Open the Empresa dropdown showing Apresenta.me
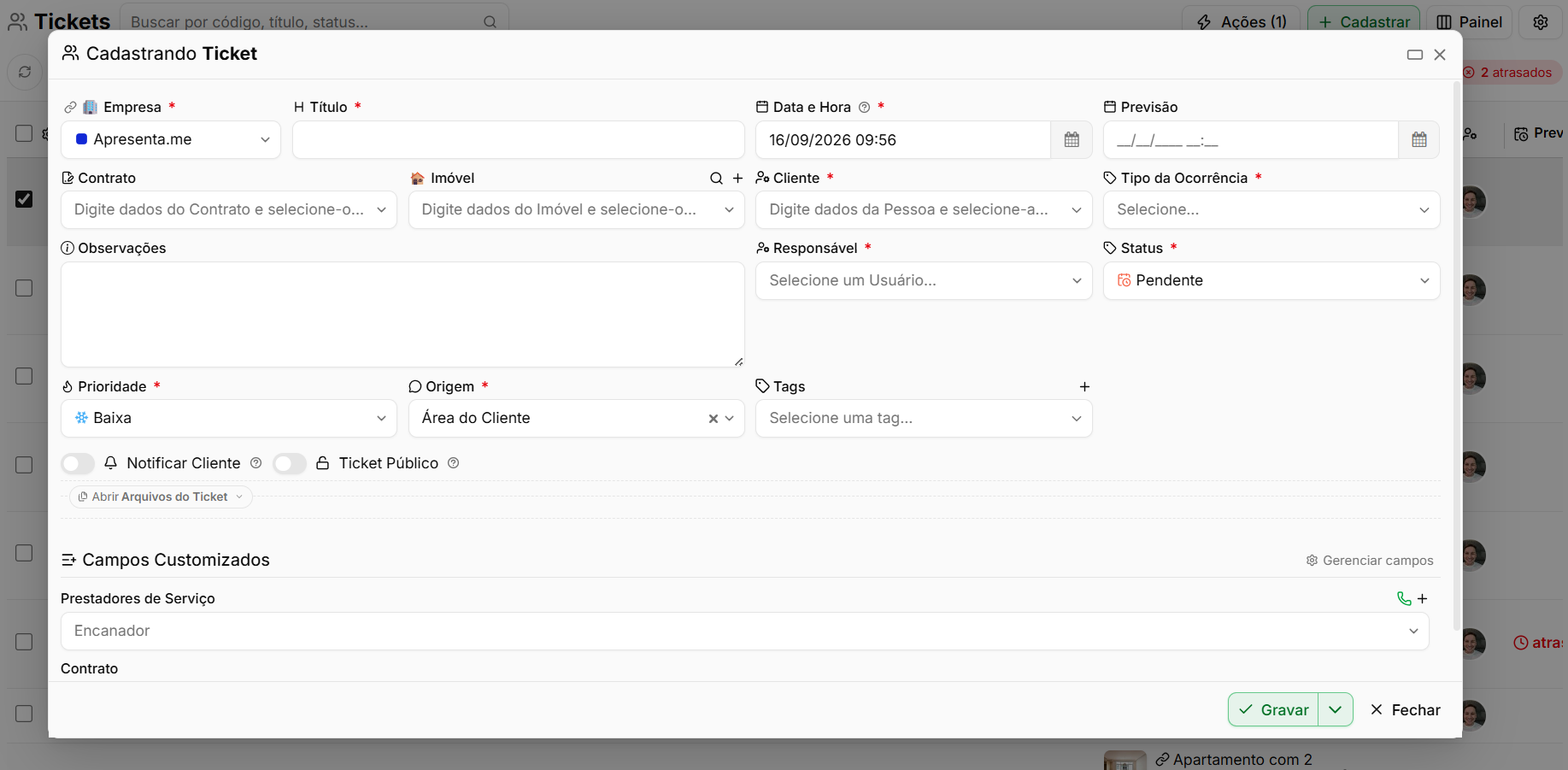The image size is (1568, 770). point(171,140)
